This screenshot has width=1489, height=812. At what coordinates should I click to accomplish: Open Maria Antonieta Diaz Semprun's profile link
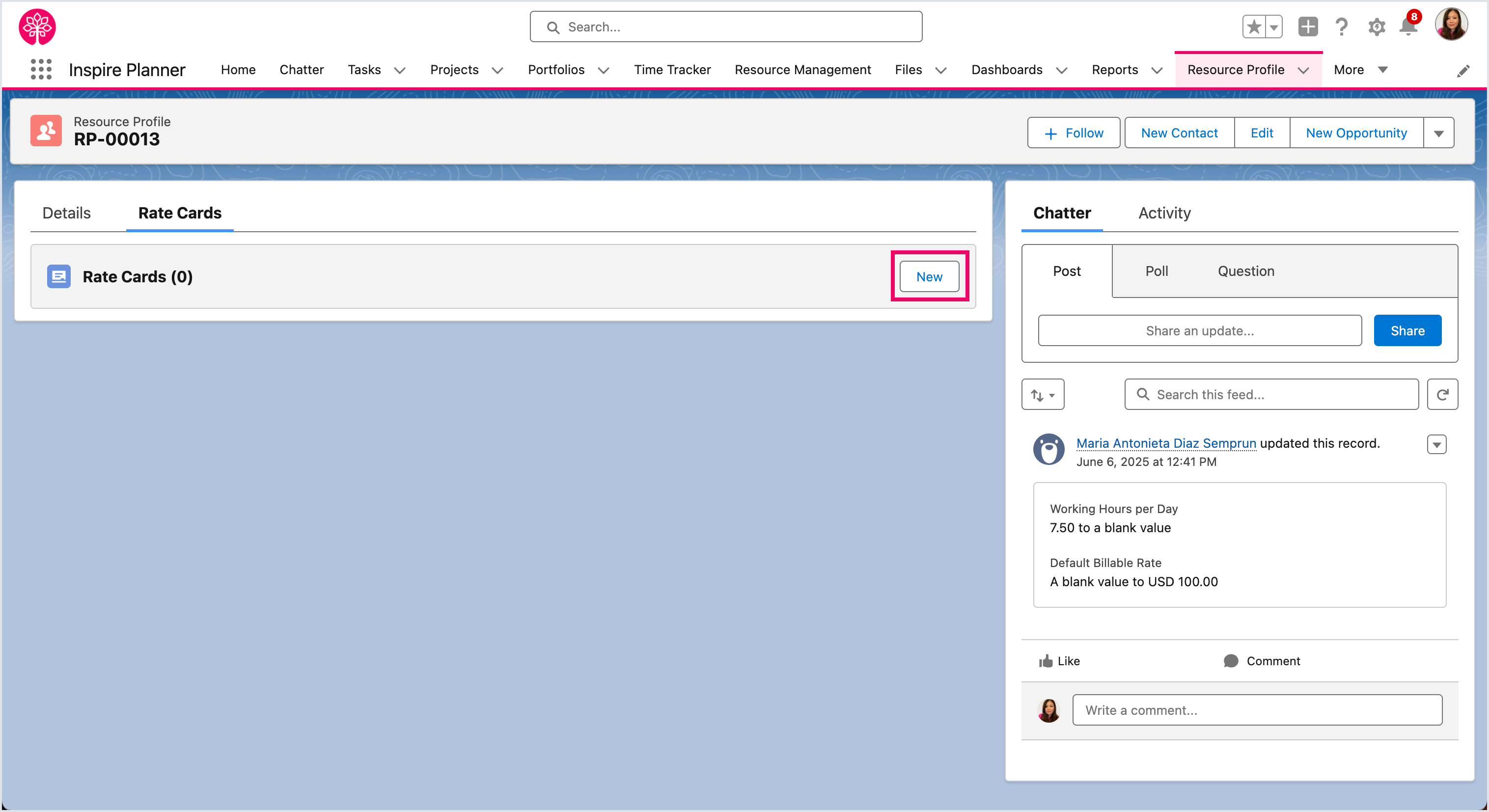tap(1166, 443)
